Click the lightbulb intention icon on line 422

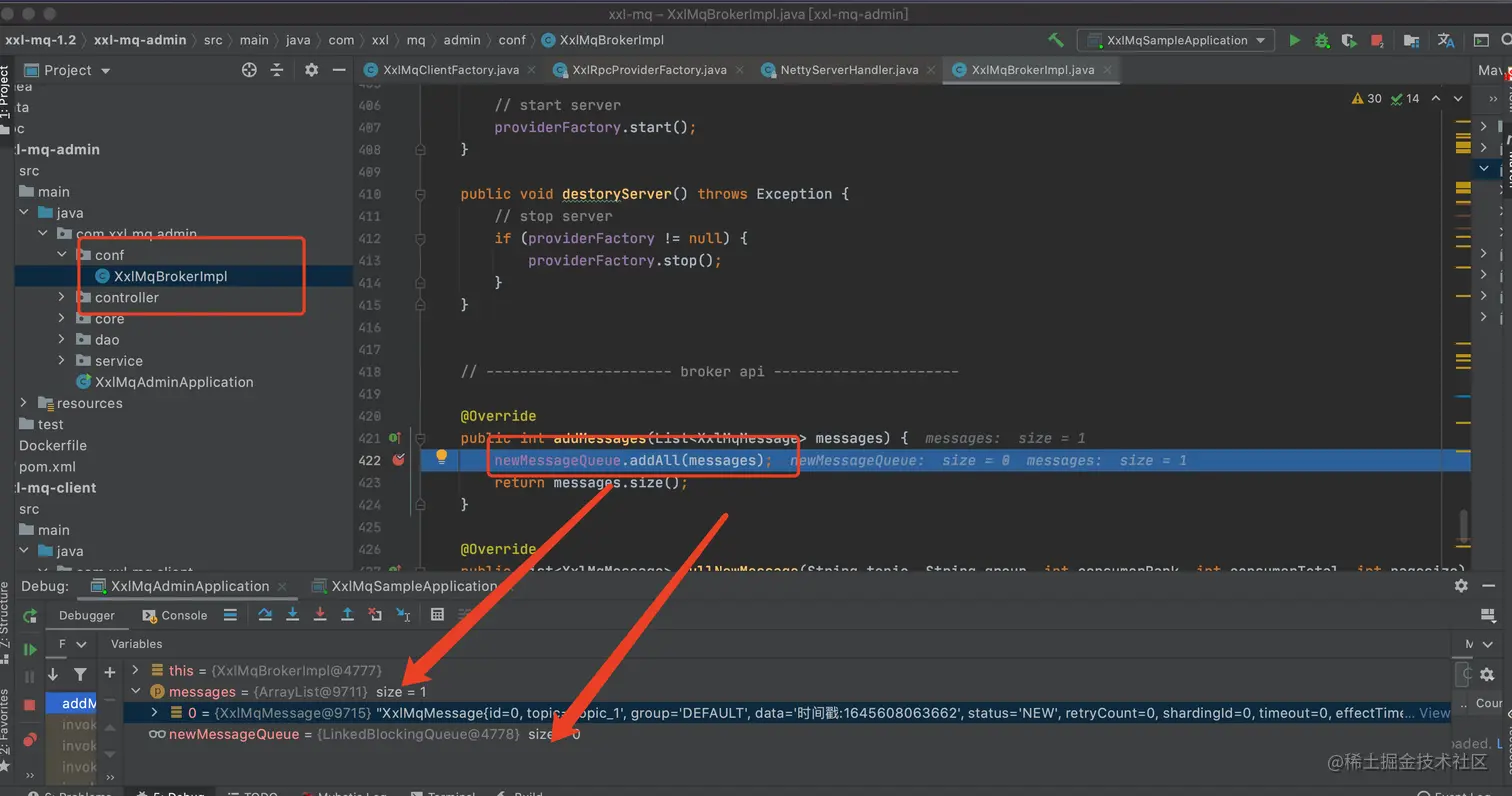(441, 458)
